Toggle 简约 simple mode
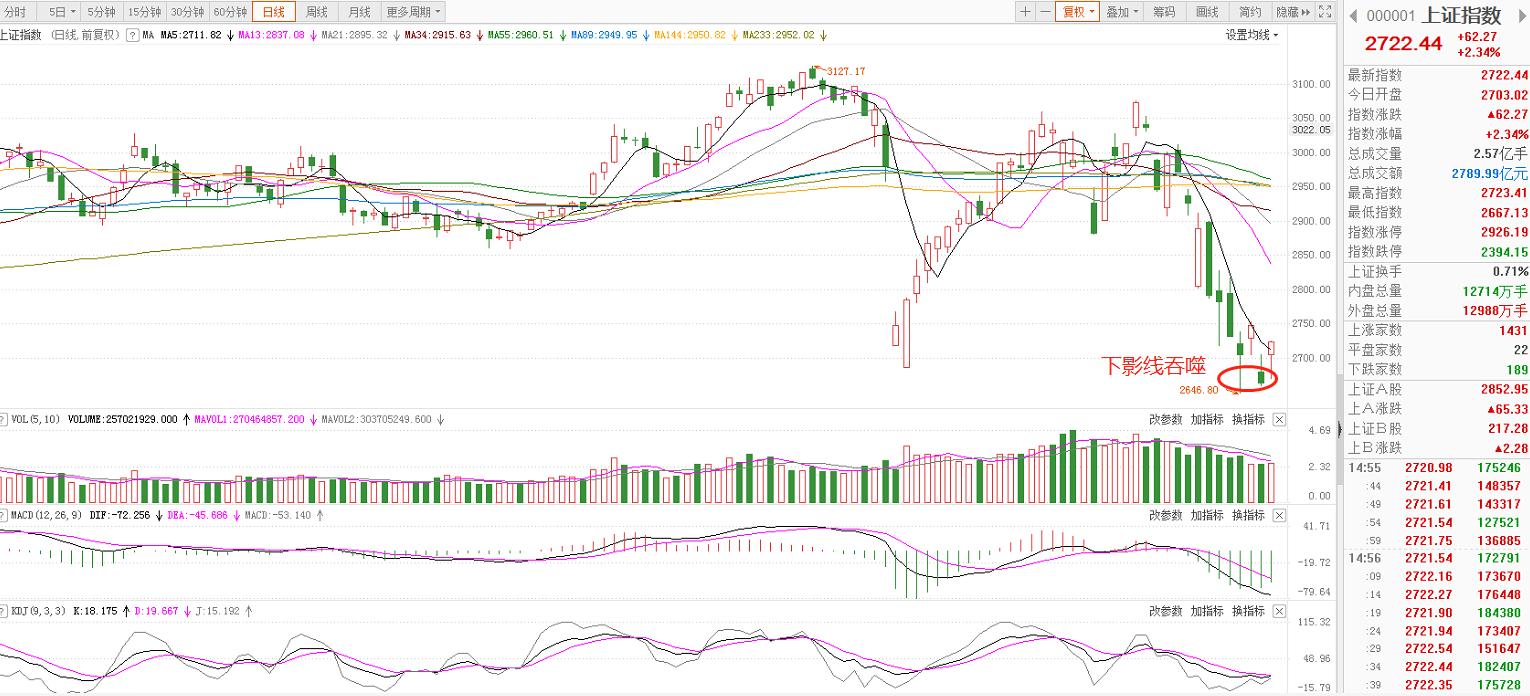The height and width of the screenshot is (696, 1530). (x=1250, y=12)
